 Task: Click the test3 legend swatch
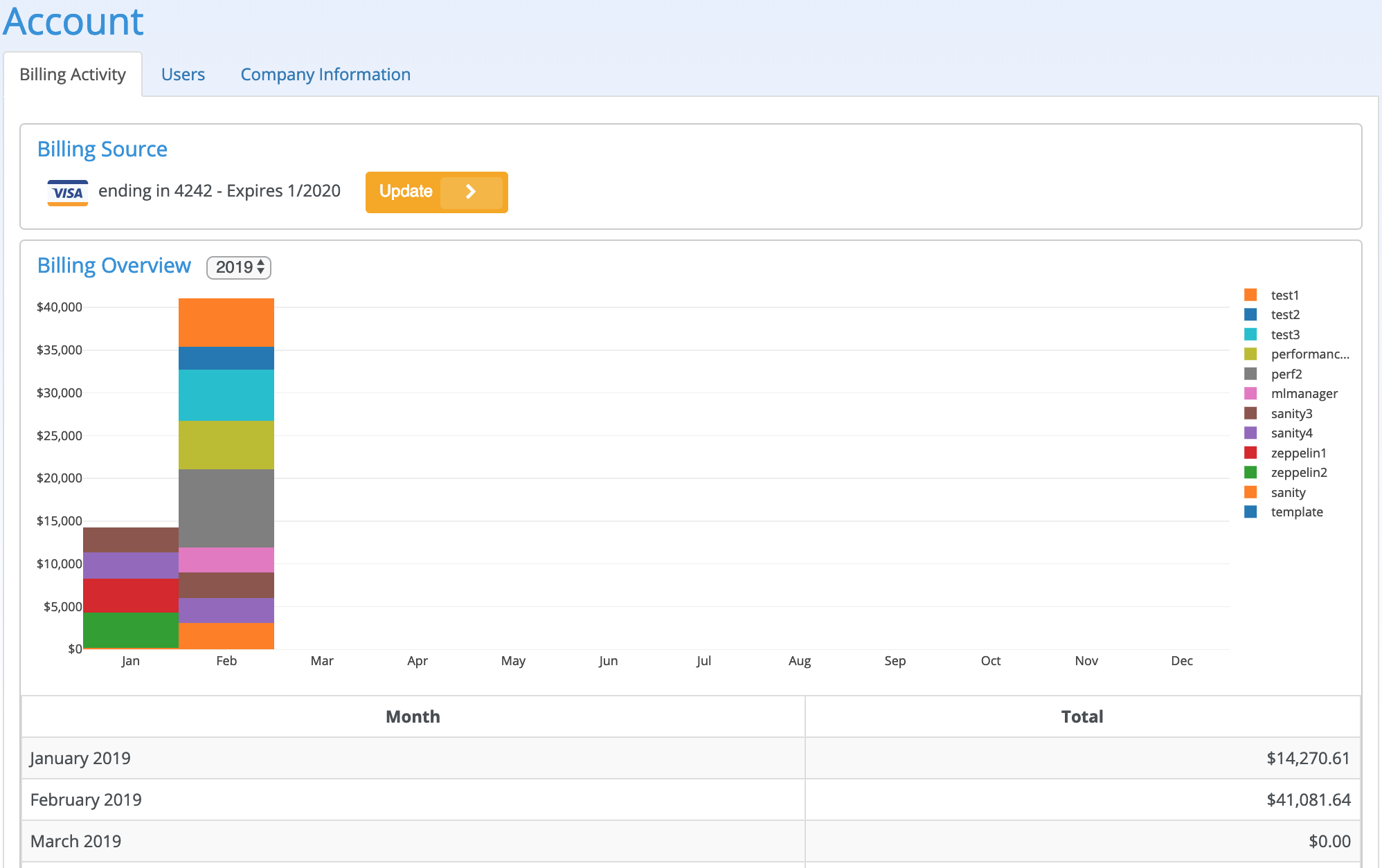1250,334
